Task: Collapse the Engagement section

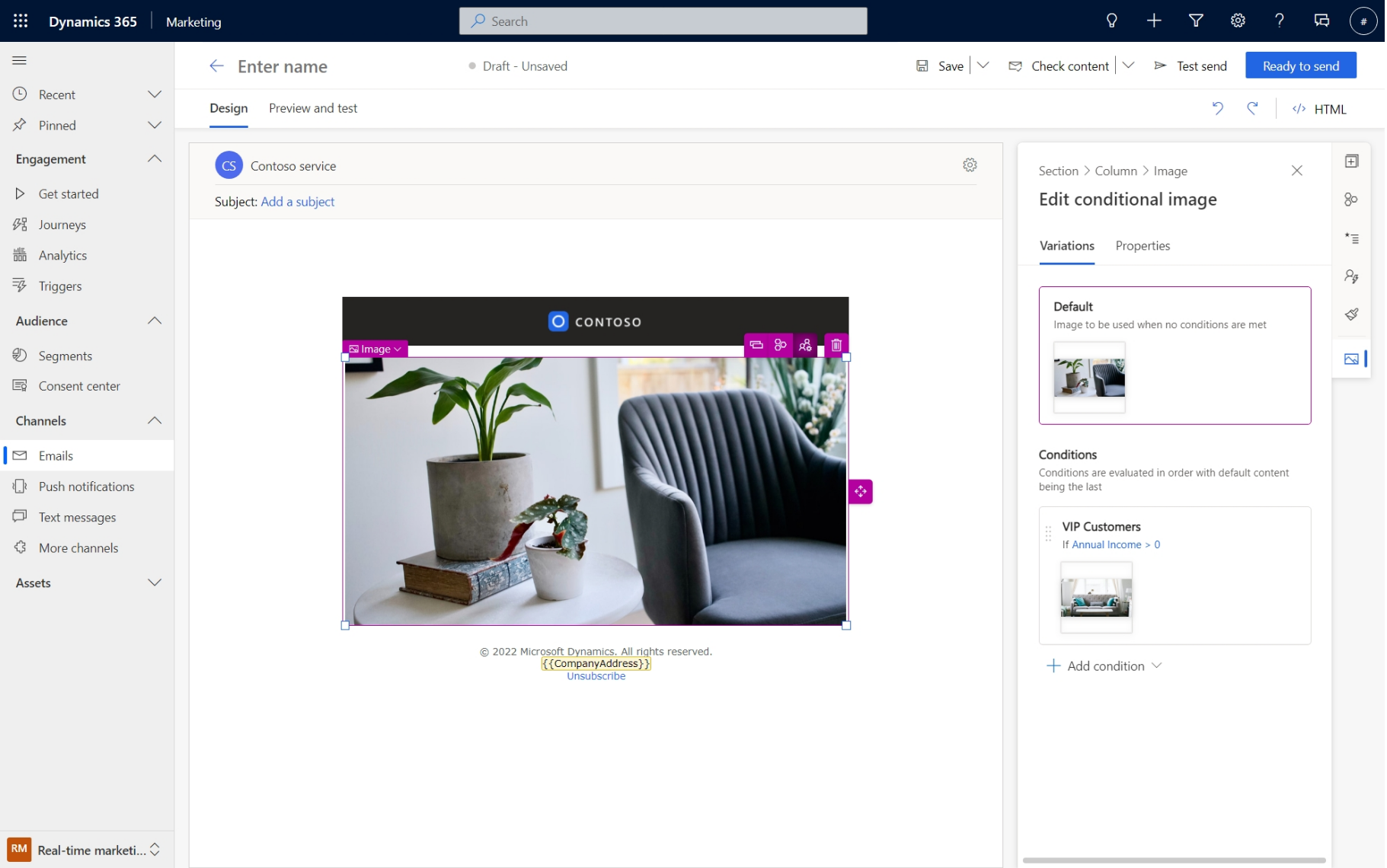Action: [x=155, y=159]
